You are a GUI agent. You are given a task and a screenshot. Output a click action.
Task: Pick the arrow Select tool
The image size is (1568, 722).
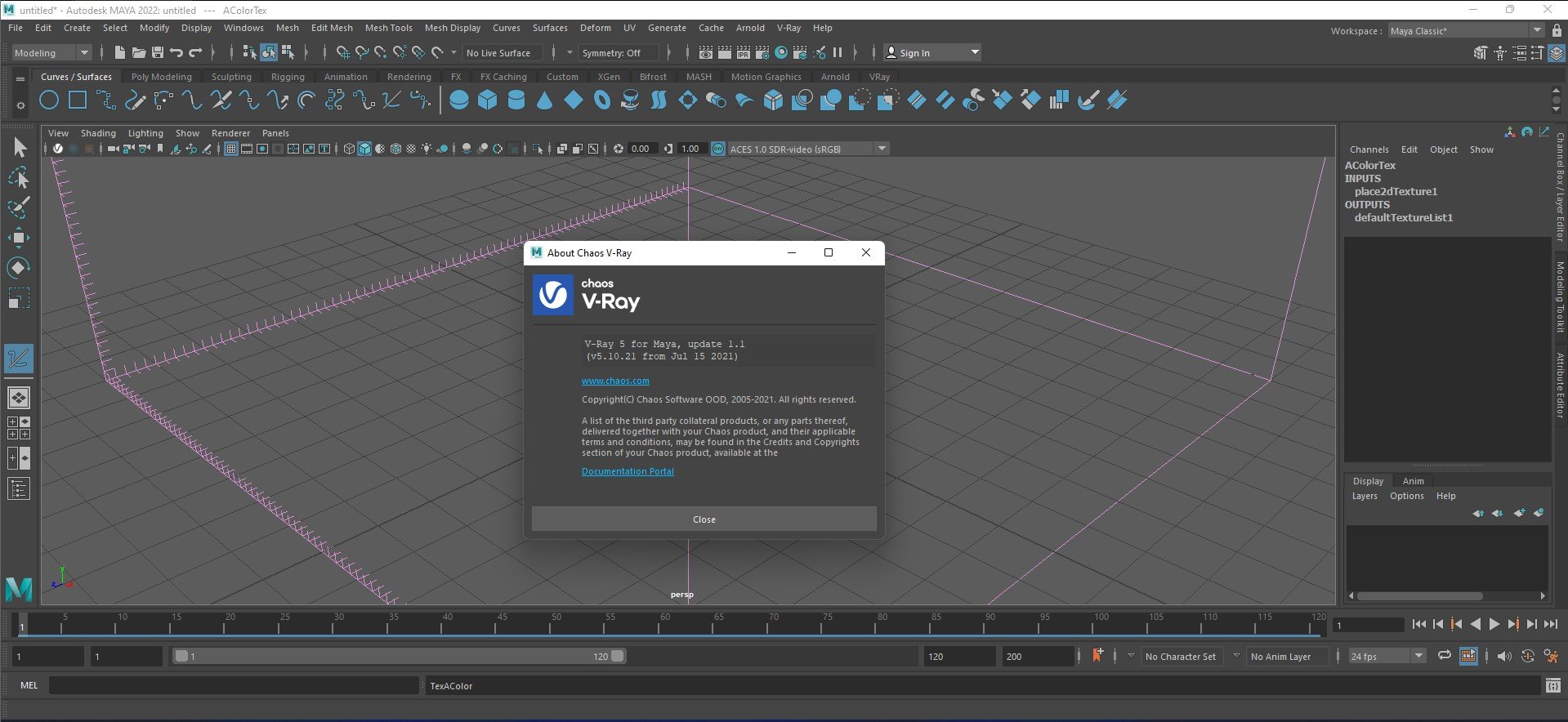(x=19, y=147)
